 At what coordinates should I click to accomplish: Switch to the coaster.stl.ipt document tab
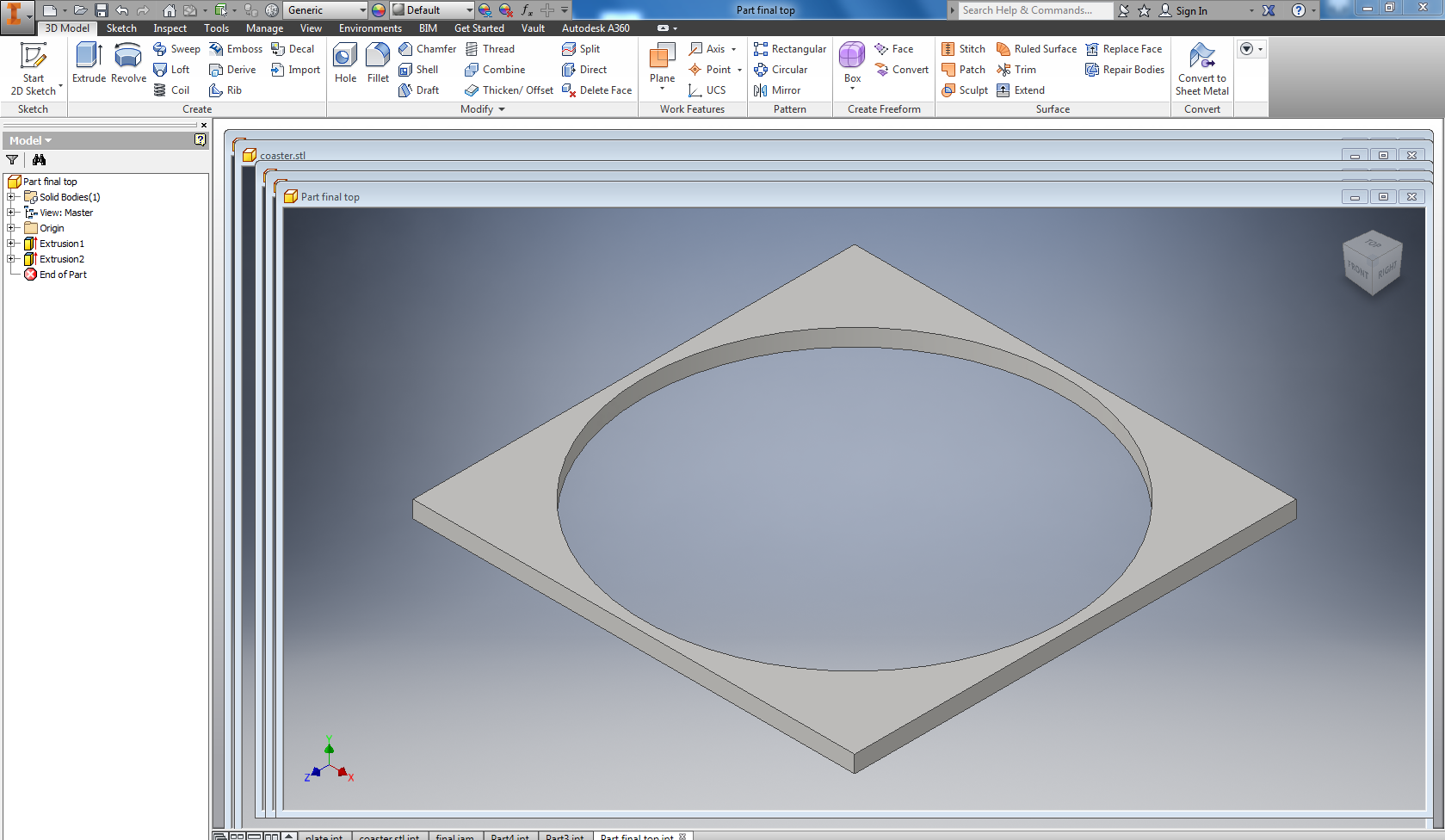(x=389, y=836)
